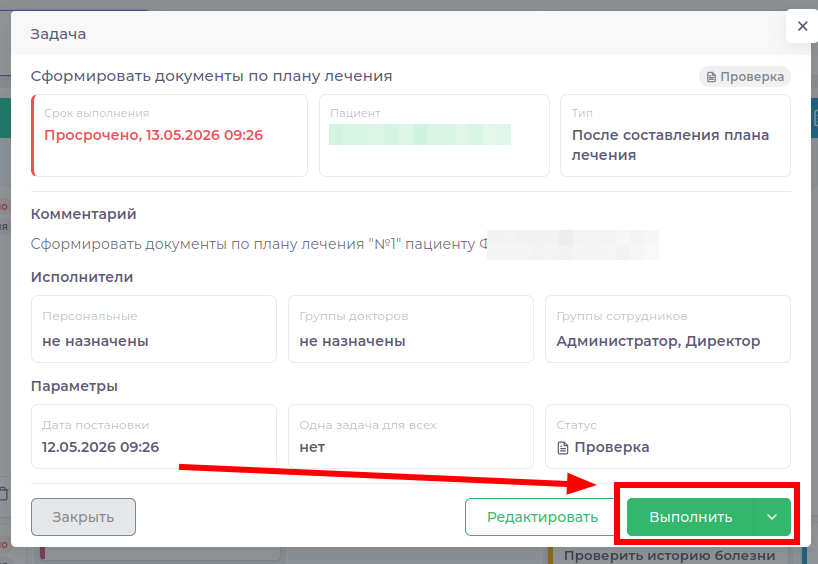This screenshot has height=564, width=818.
Task: Select the Тип value После составления плана лечения
Action: (670, 145)
